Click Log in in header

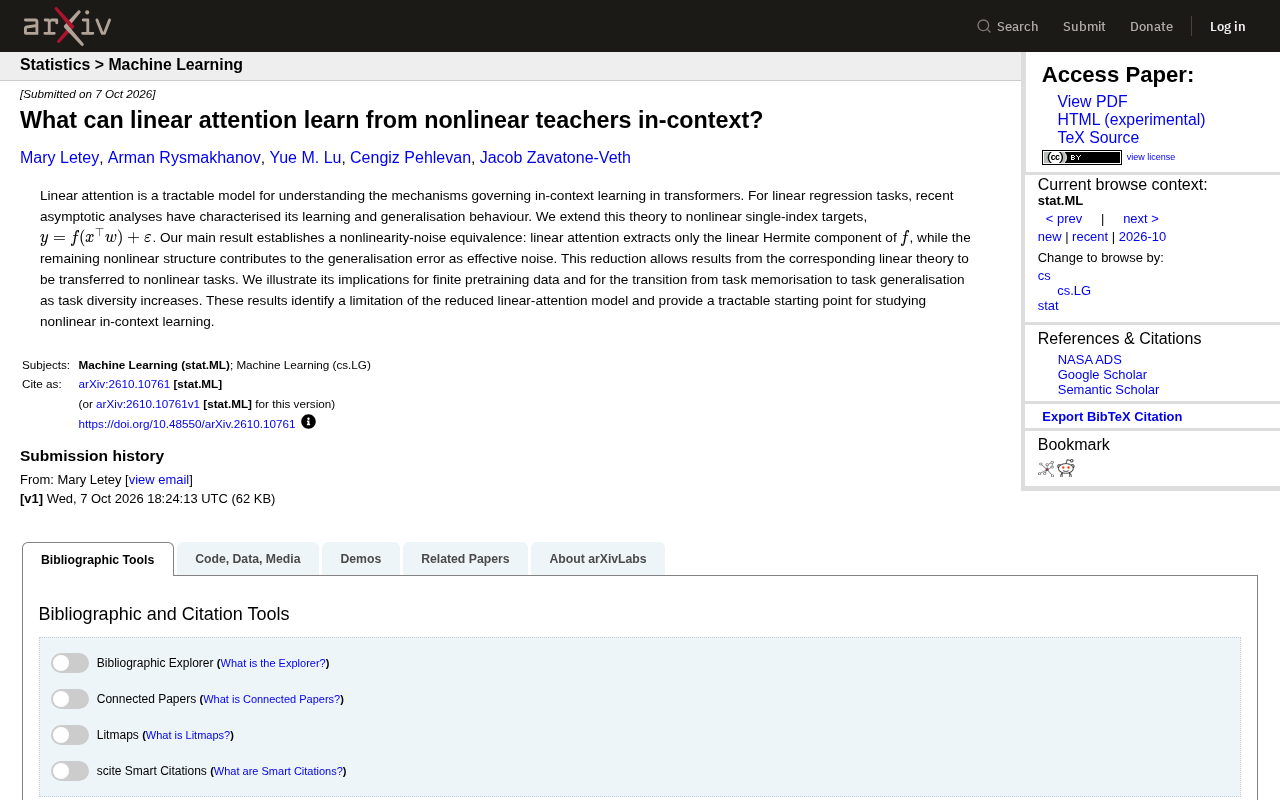click(1227, 26)
